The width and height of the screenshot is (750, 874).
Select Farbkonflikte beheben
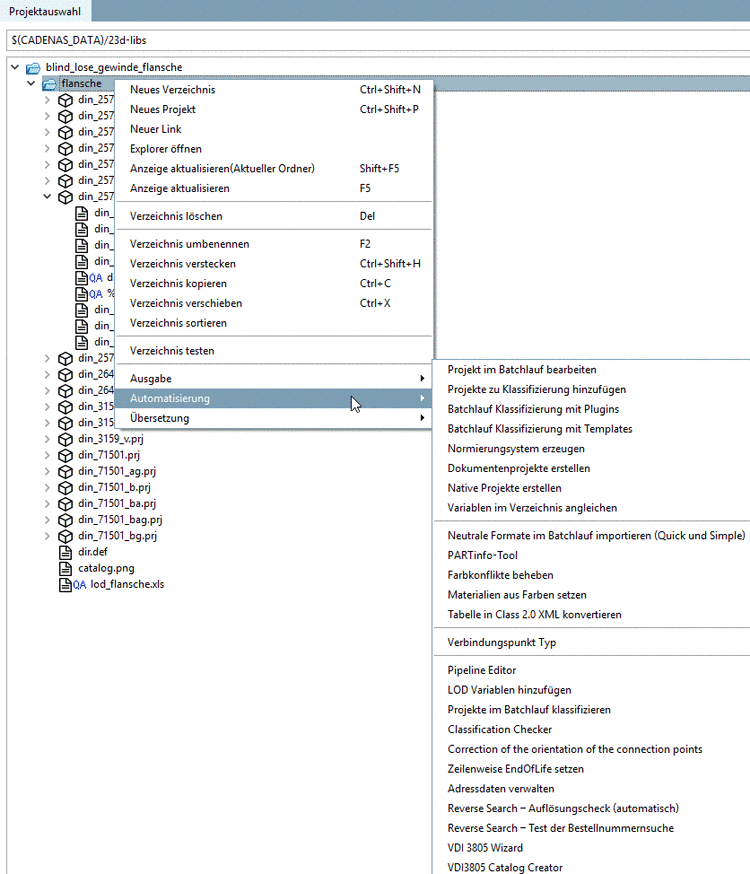click(x=592, y=575)
